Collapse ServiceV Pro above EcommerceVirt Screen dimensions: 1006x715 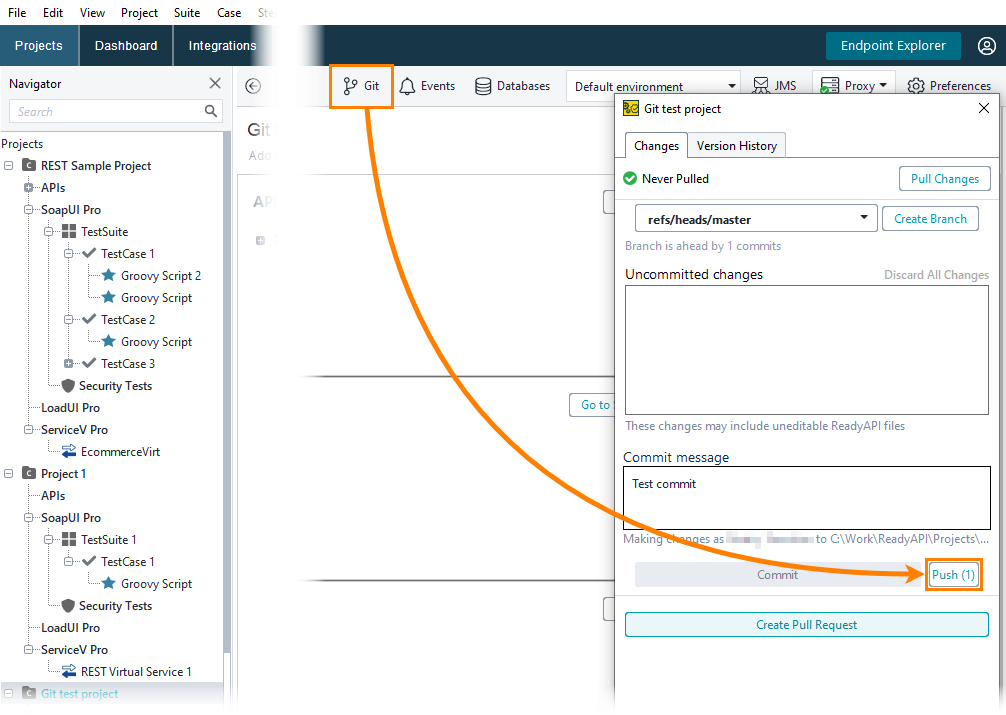[x=28, y=429]
